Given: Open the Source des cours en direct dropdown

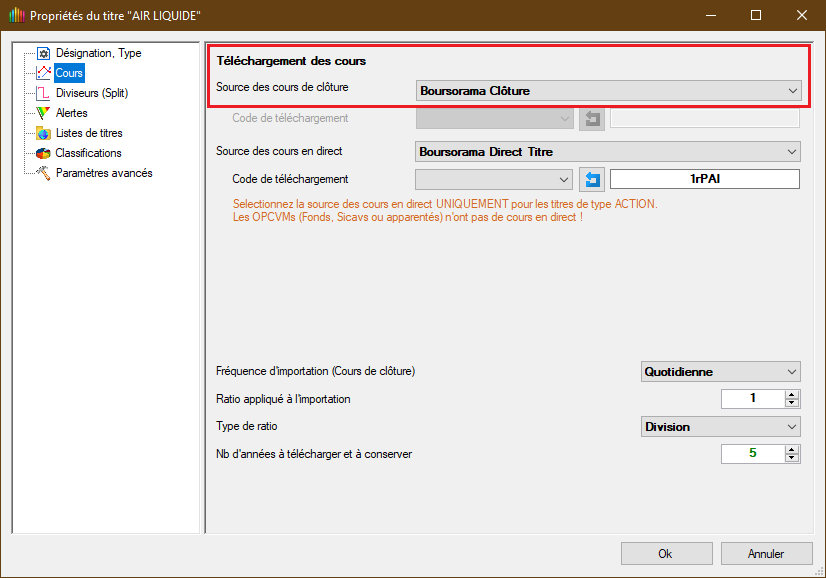Looking at the screenshot, I should pos(608,152).
